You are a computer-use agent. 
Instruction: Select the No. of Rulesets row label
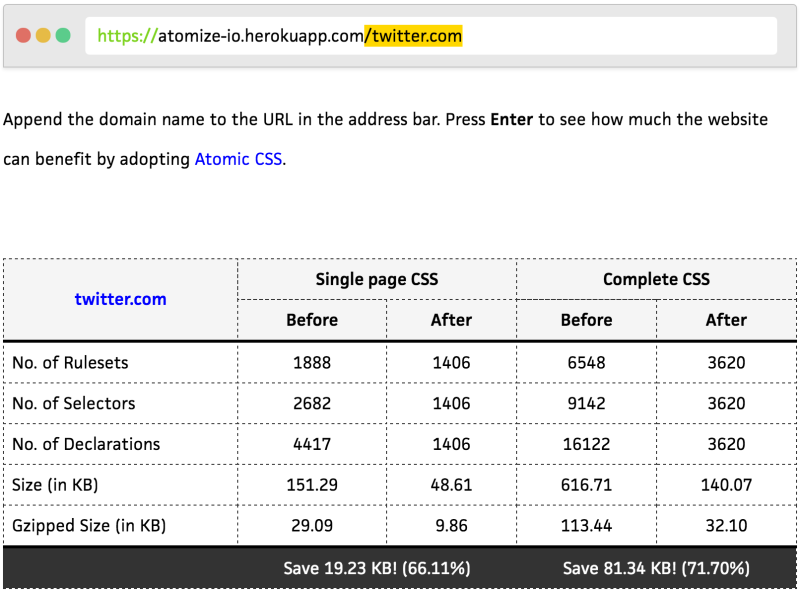coord(70,363)
